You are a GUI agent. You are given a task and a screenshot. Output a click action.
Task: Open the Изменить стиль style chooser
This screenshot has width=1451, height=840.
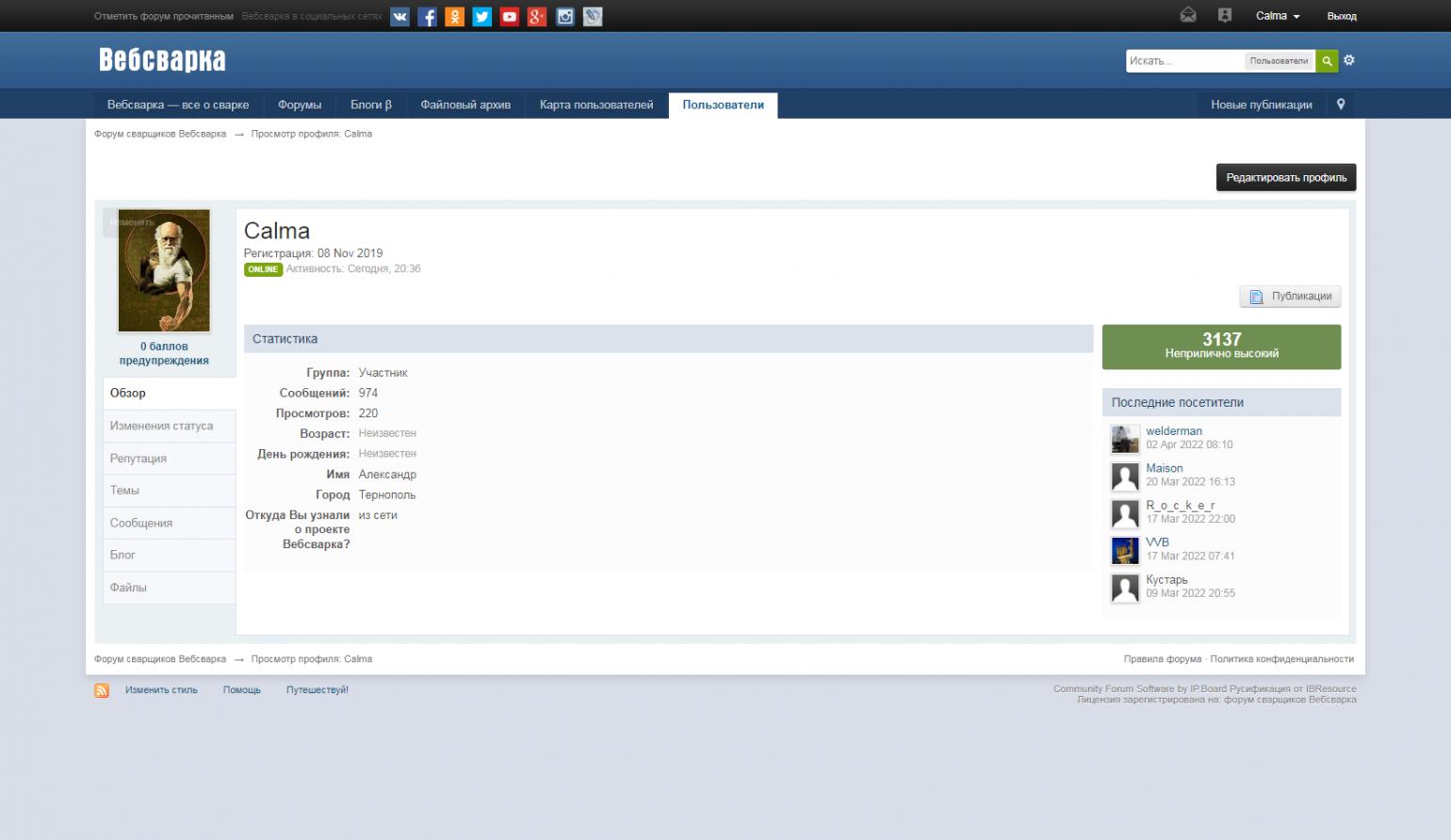pyautogui.click(x=161, y=690)
